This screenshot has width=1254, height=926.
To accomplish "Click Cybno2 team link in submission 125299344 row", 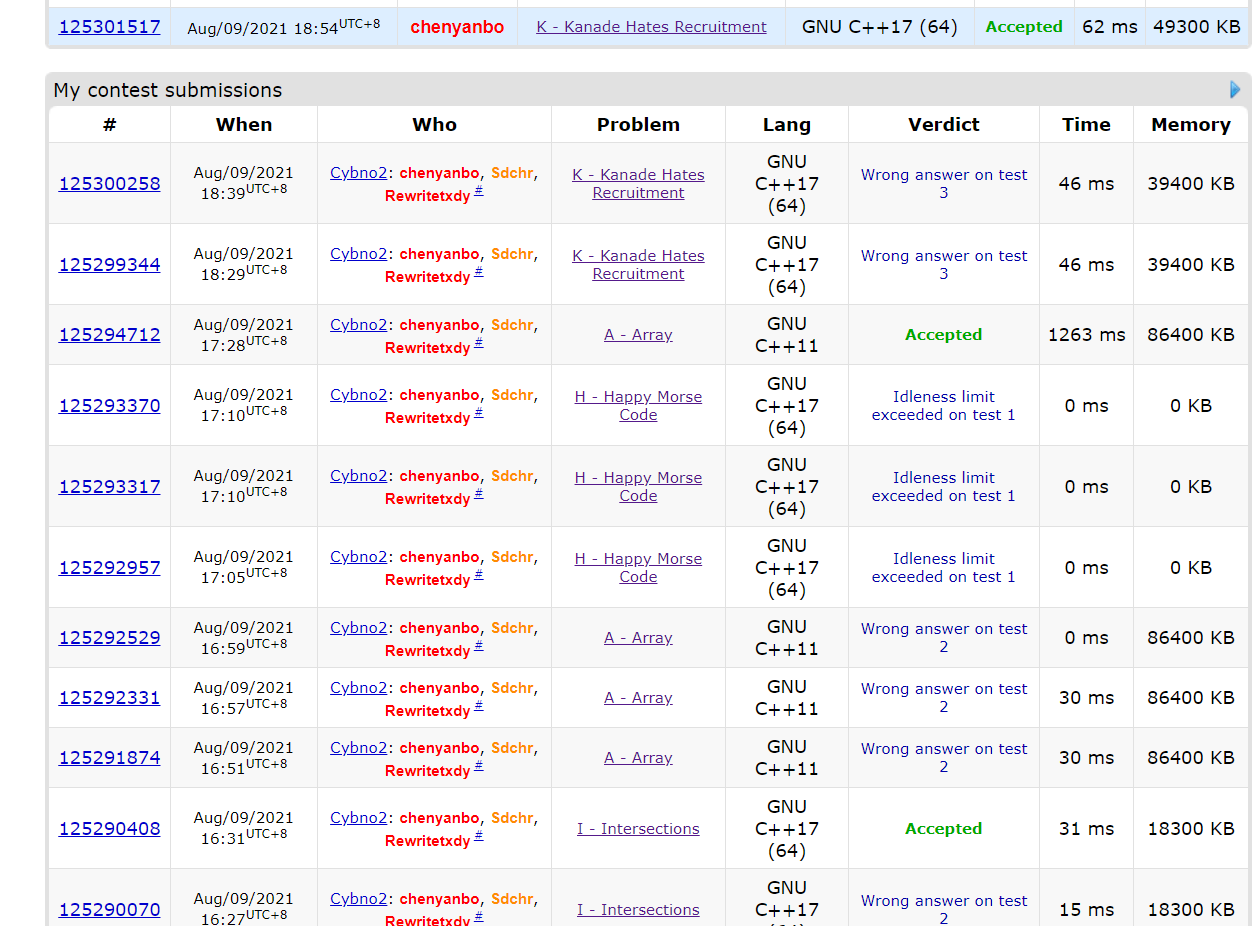I will (x=358, y=254).
